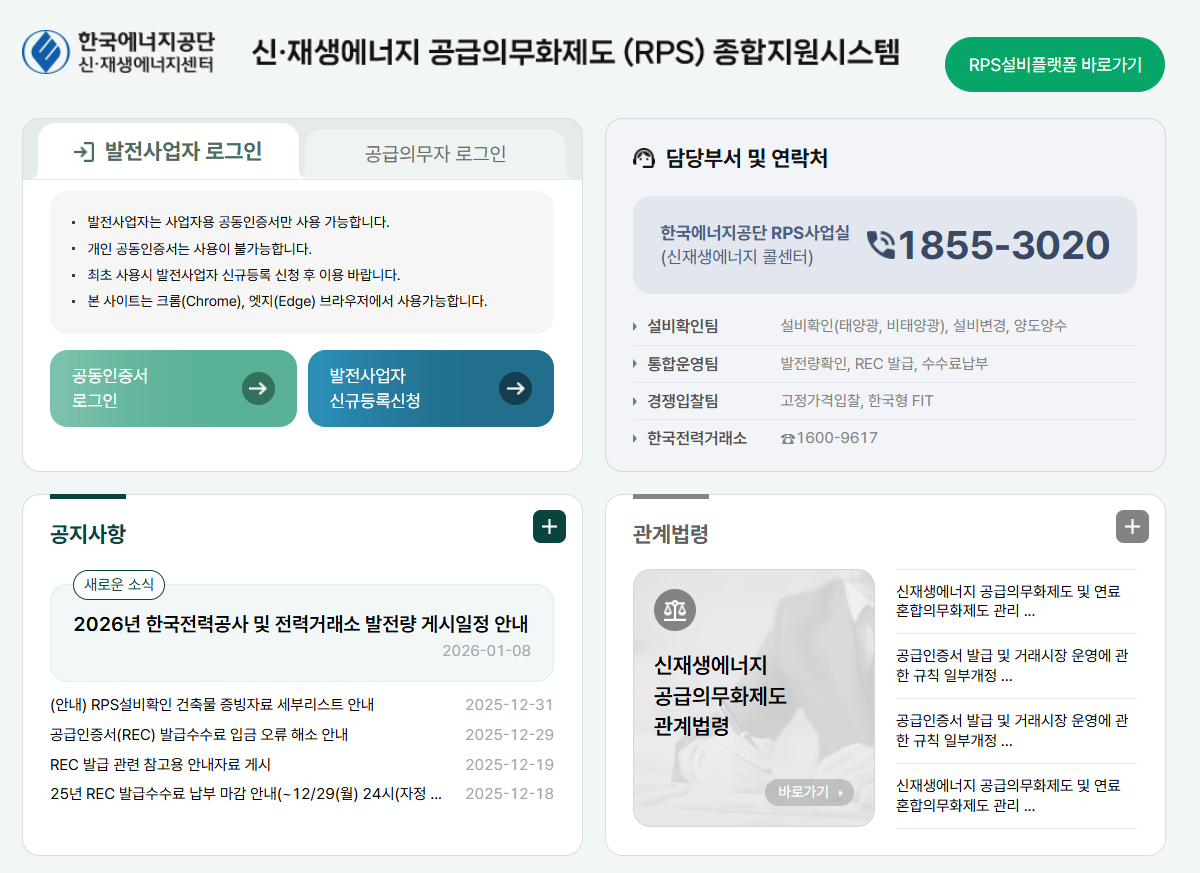Click the (신재생에너지 콜센터) text
This screenshot has width=1200, height=873.
point(737,257)
